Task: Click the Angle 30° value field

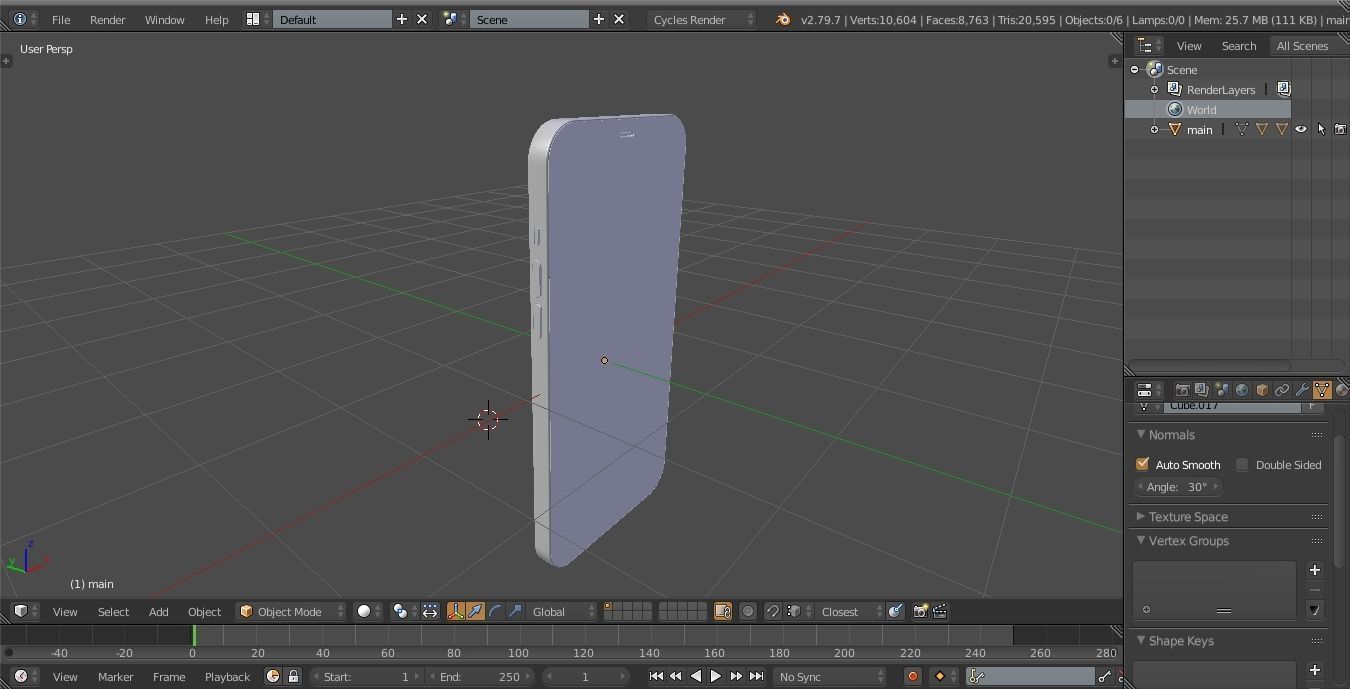Action: tap(1178, 487)
